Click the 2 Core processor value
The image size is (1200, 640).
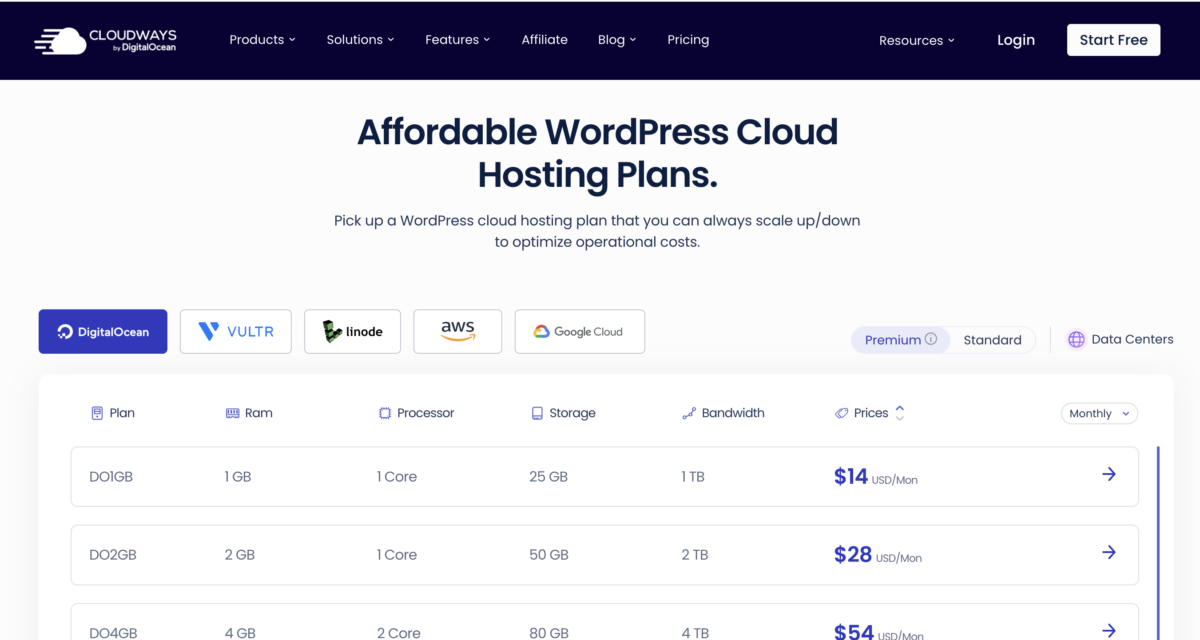pyautogui.click(x=399, y=633)
